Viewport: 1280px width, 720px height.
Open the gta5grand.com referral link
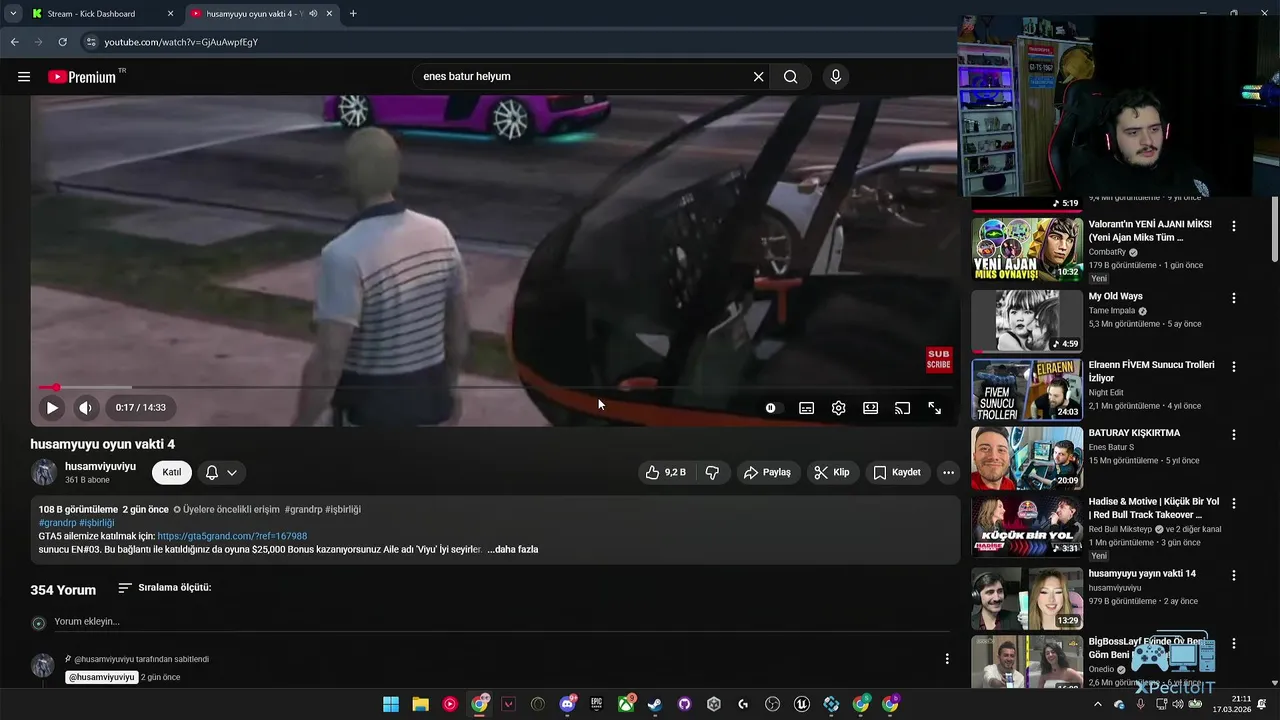pyautogui.click(x=232, y=536)
